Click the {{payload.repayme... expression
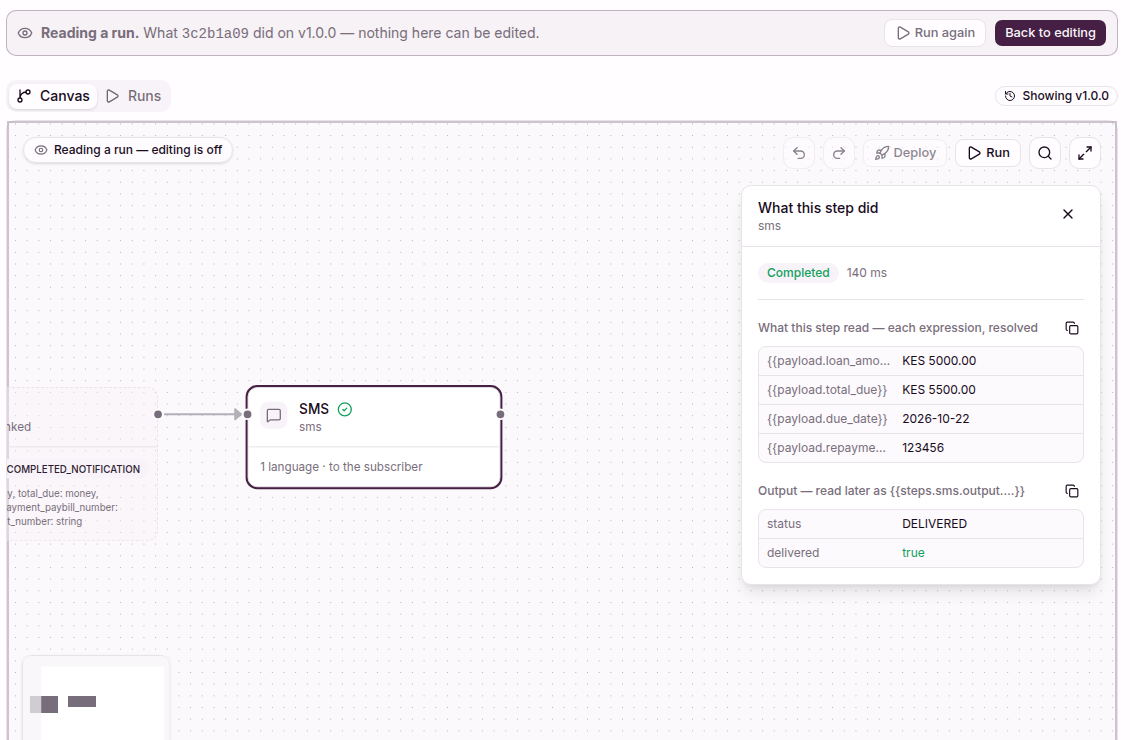 click(x=826, y=447)
